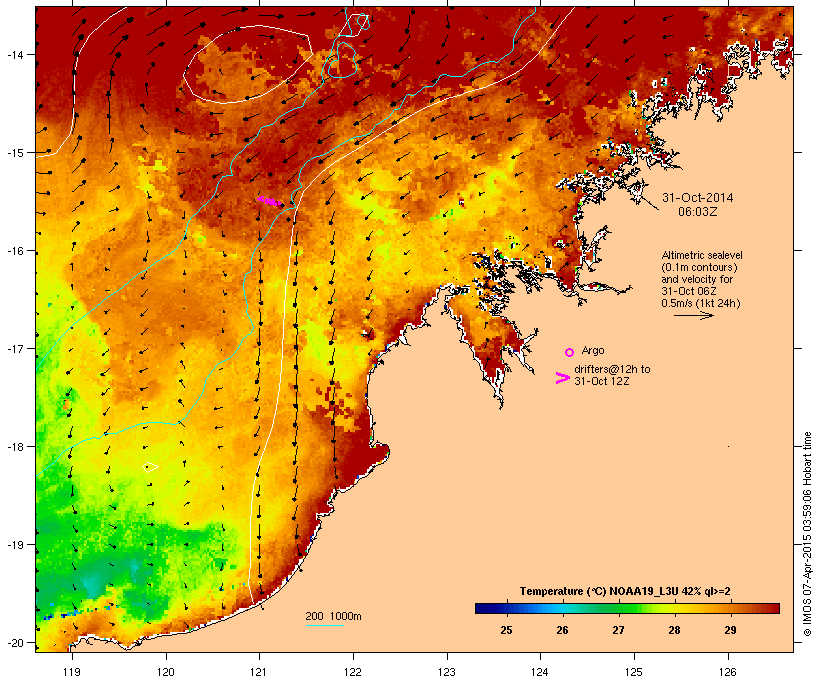Click the longitude axis label 119
The image size is (820, 680).
[72, 672]
